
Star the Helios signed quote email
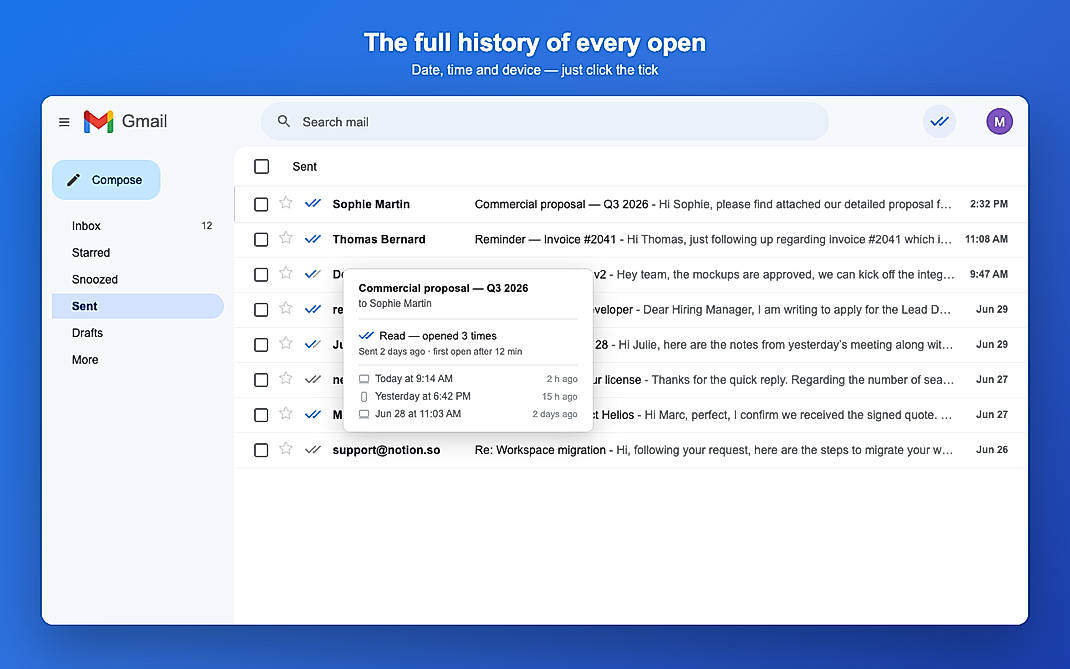286,414
